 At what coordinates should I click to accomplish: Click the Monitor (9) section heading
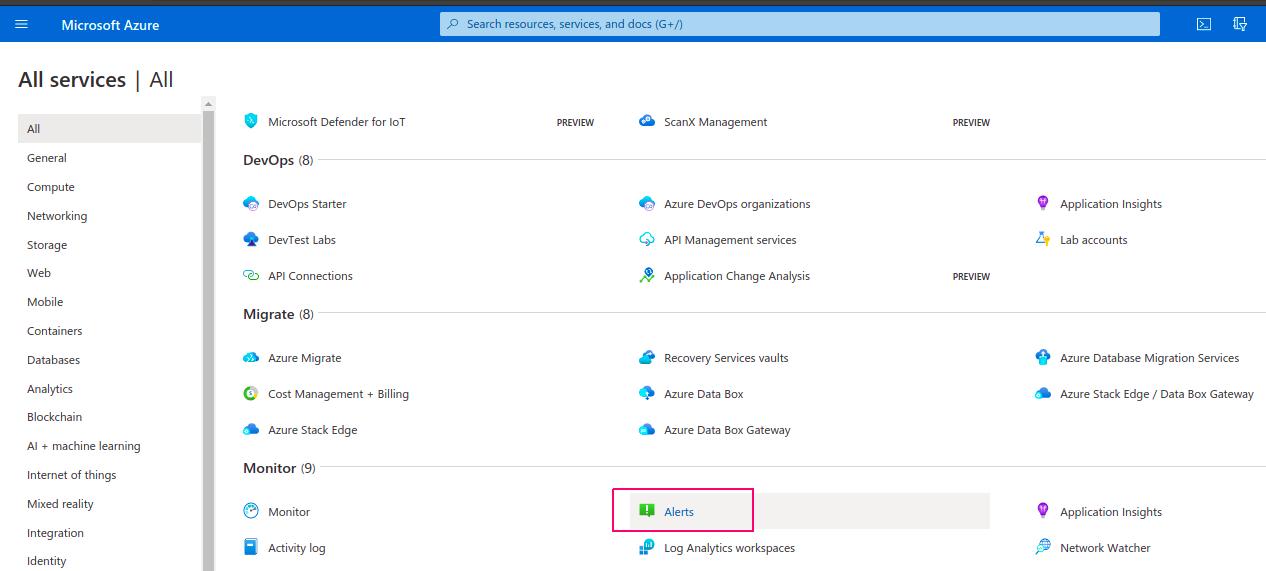point(279,468)
